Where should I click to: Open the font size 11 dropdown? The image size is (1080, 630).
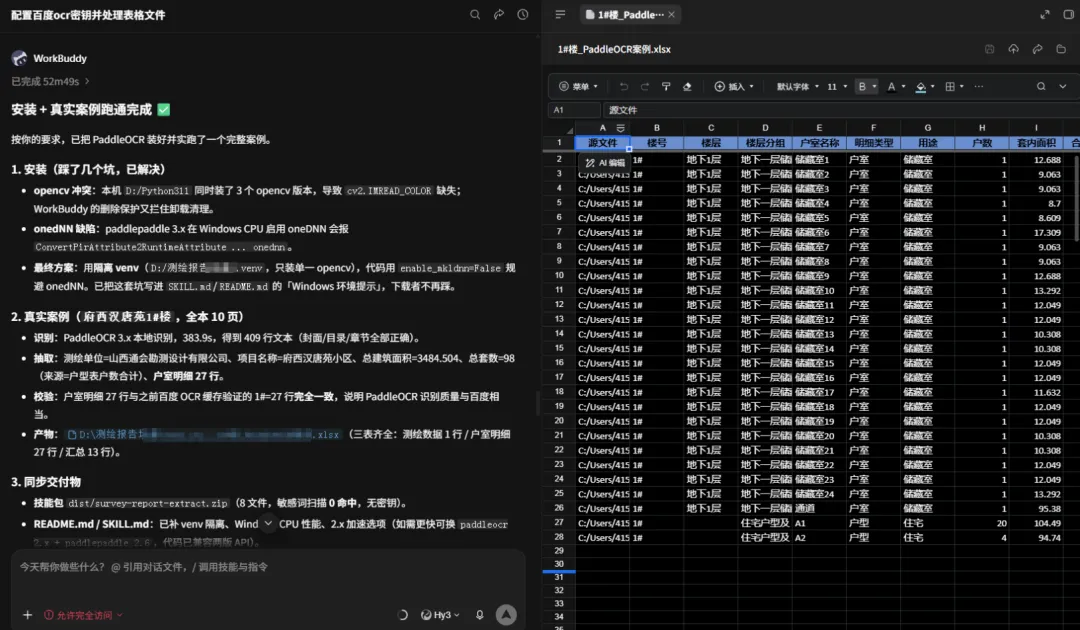tap(837, 86)
